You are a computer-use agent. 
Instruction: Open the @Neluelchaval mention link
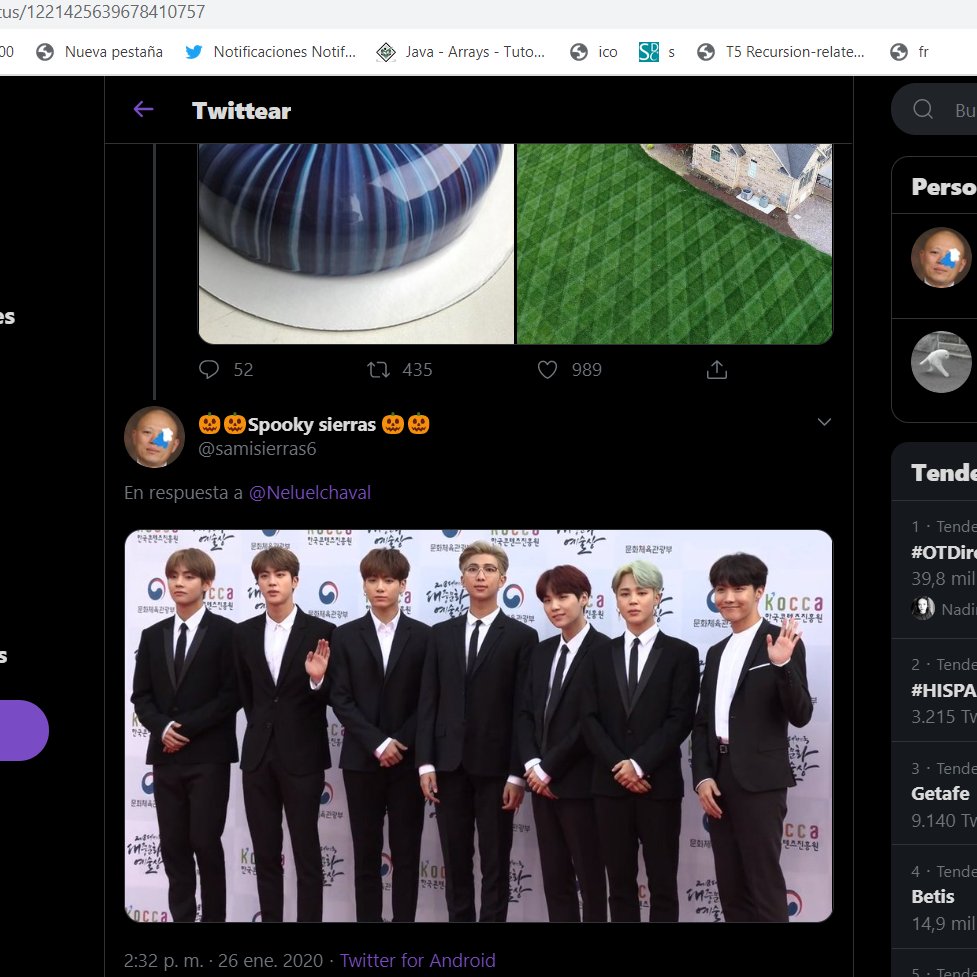point(310,493)
